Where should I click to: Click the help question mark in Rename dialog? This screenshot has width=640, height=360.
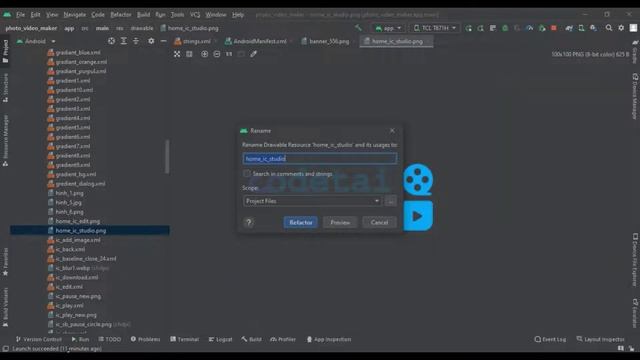point(249,222)
